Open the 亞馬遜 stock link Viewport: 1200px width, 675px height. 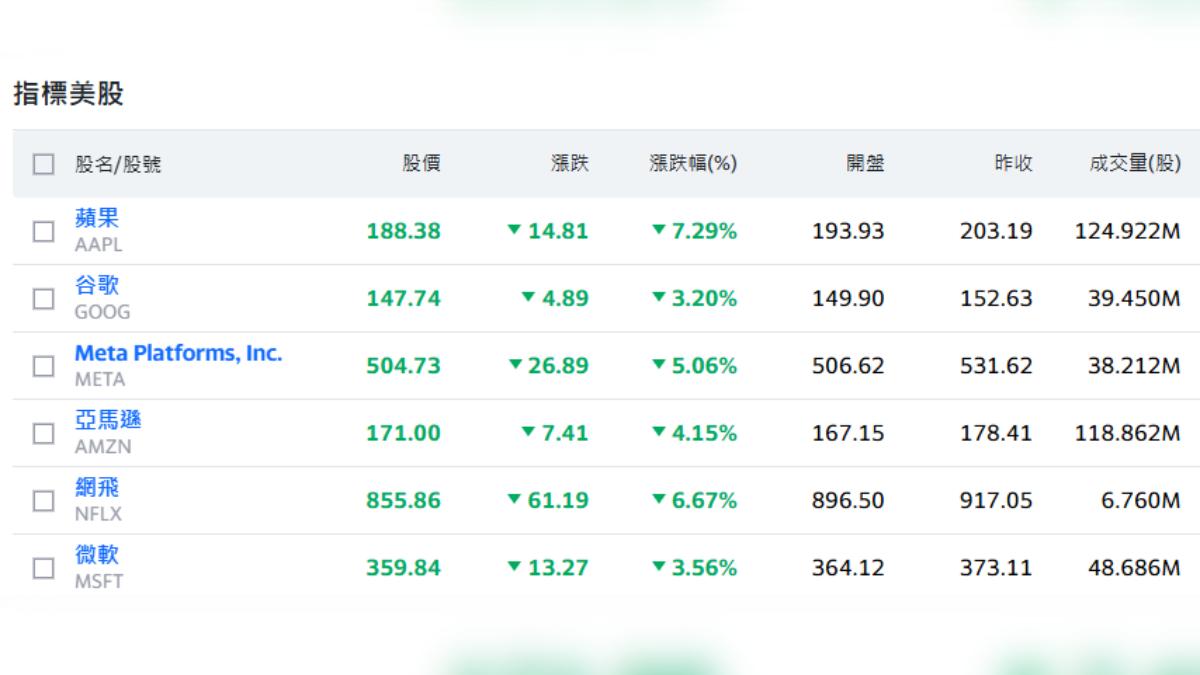pos(108,420)
